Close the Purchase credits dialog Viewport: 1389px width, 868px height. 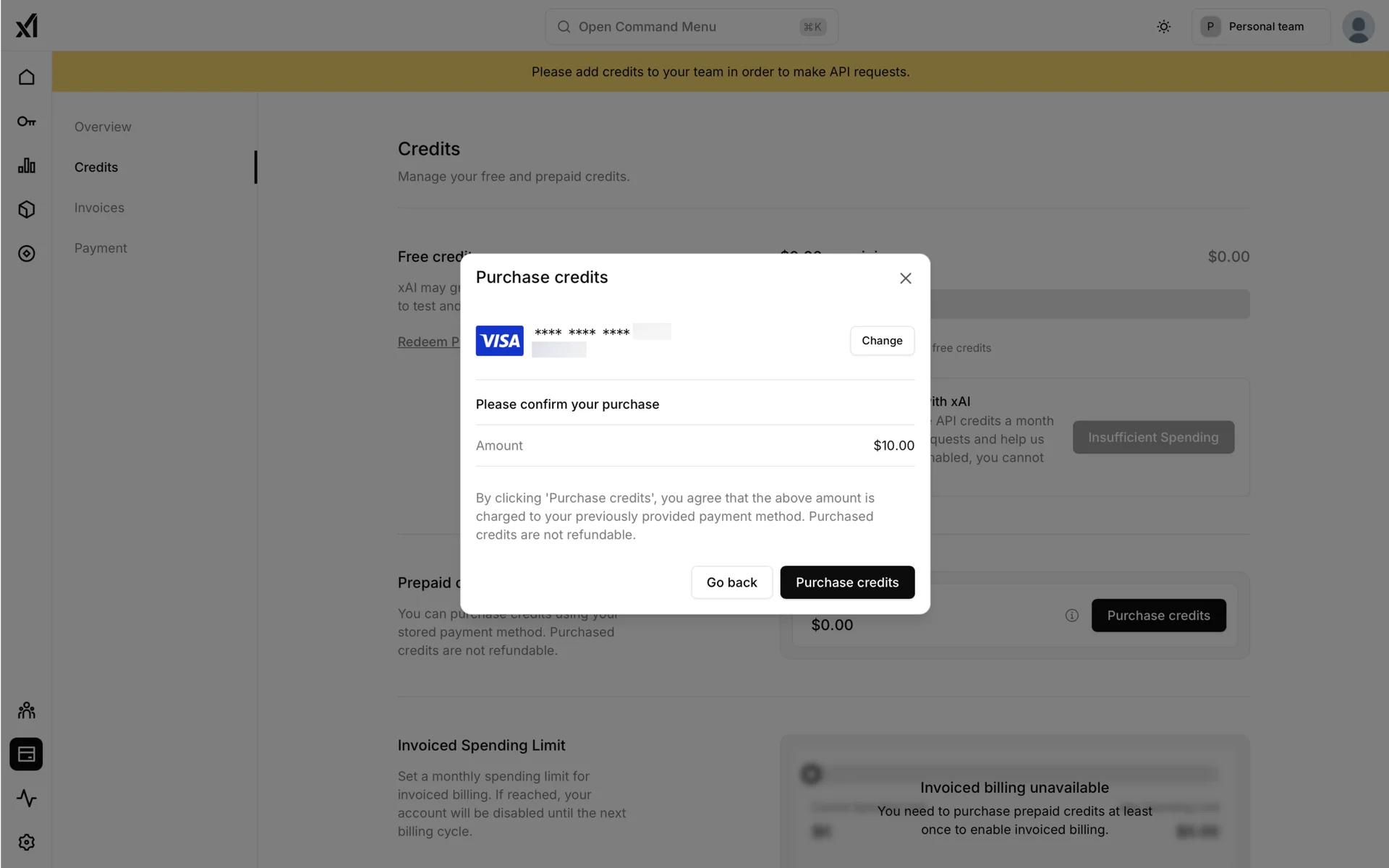(x=905, y=278)
